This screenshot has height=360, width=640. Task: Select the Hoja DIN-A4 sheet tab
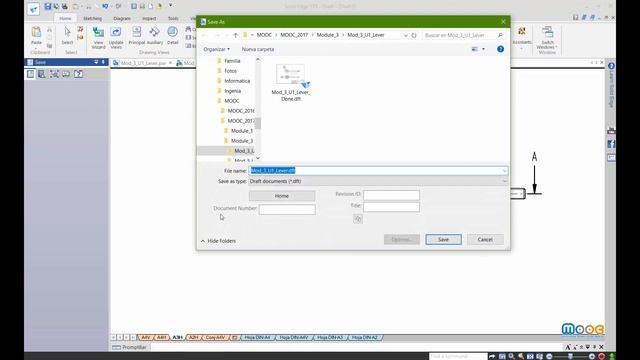257,338
